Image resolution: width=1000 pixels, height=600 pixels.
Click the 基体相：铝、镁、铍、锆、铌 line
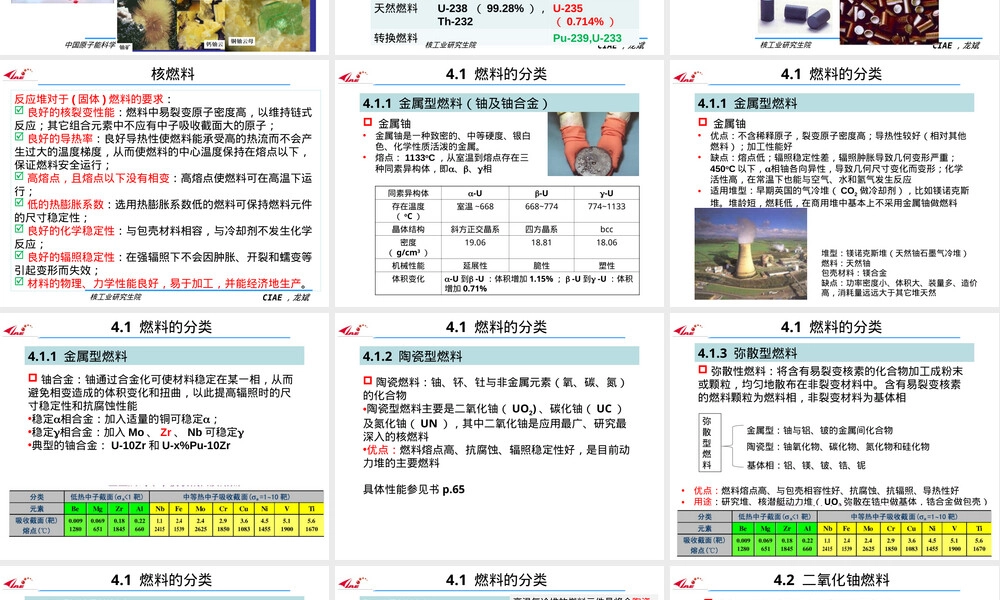point(805,465)
